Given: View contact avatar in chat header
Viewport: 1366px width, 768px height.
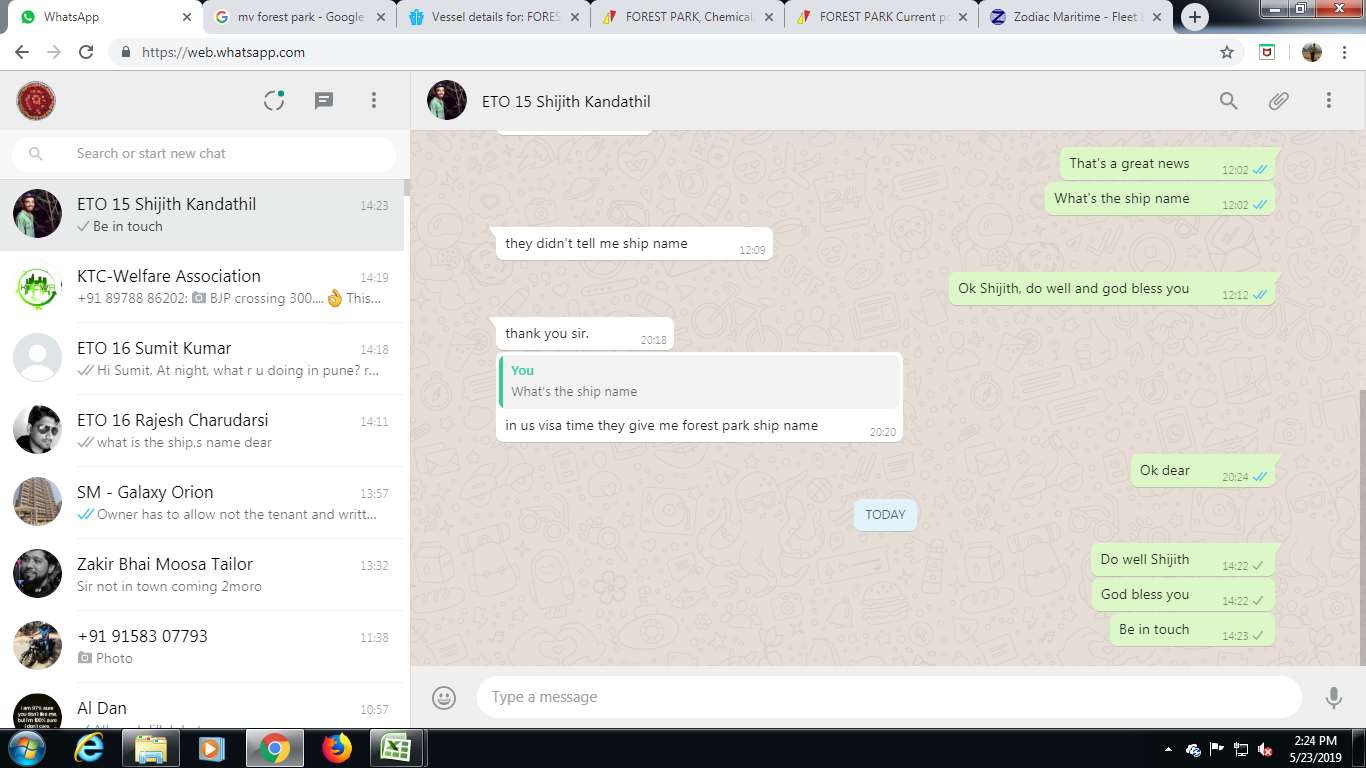Looking at the screenshot, I should pos(447,100).
